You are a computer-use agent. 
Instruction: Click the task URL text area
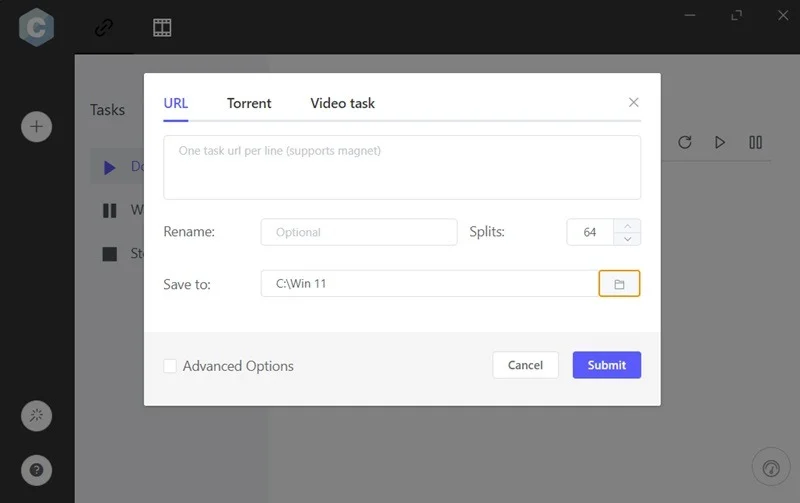coord(402,167)
